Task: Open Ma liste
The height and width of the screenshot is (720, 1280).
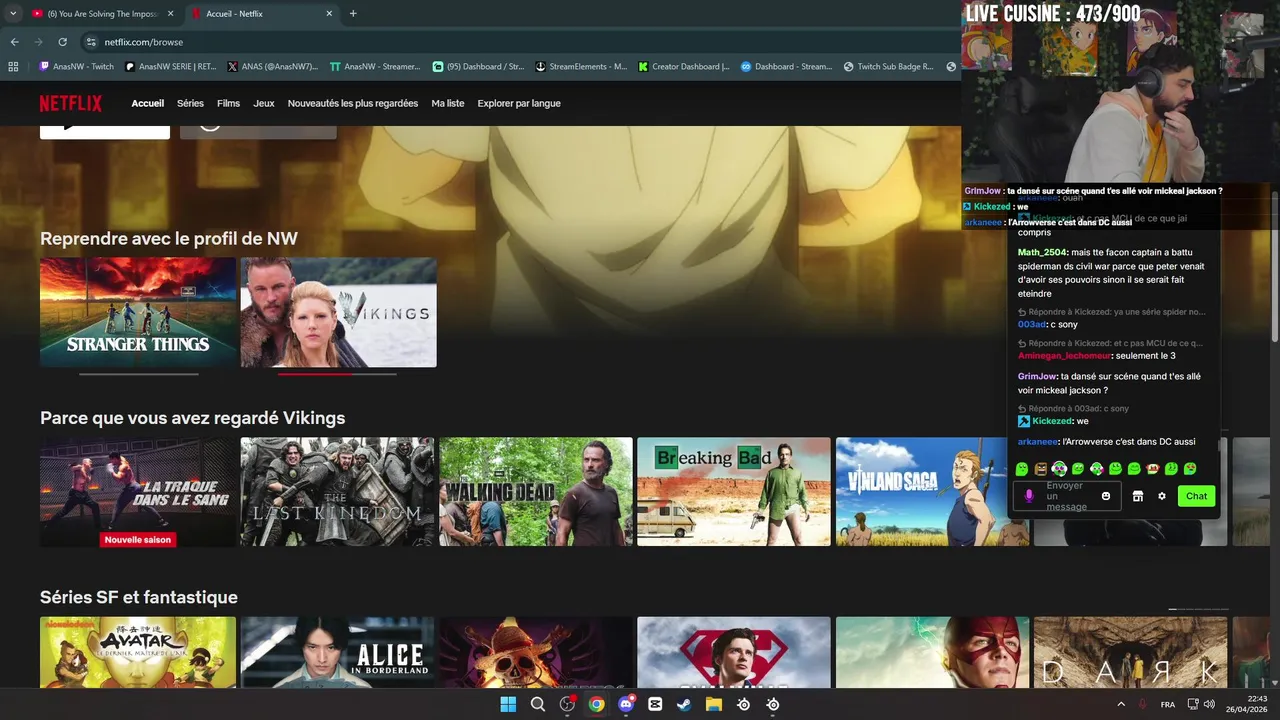Action: (448, 103)
